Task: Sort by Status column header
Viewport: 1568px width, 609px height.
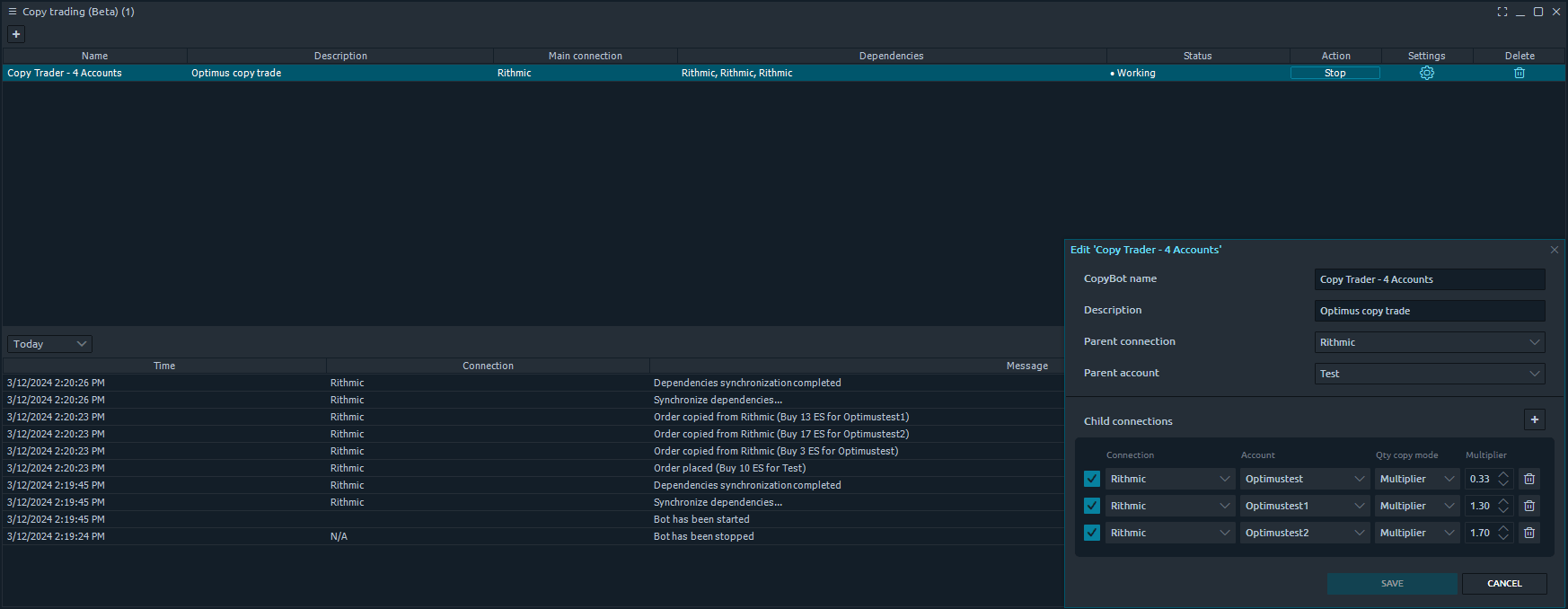Action: (1197, 56)
